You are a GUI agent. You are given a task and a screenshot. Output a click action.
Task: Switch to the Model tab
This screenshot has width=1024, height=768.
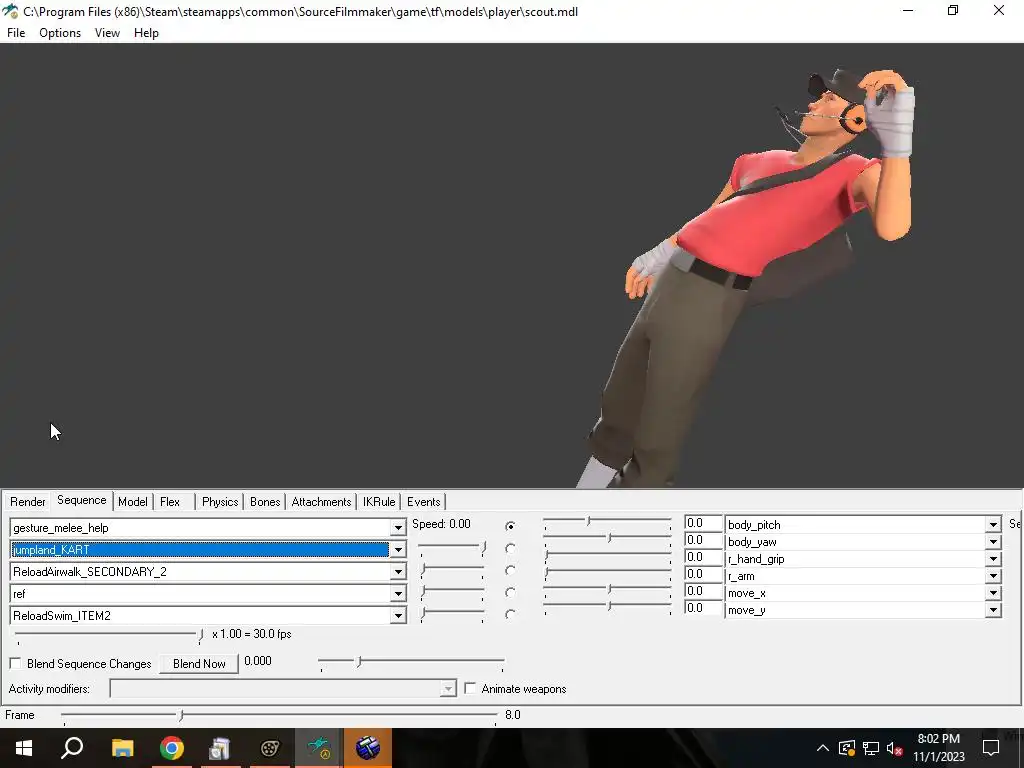(133, 502)
